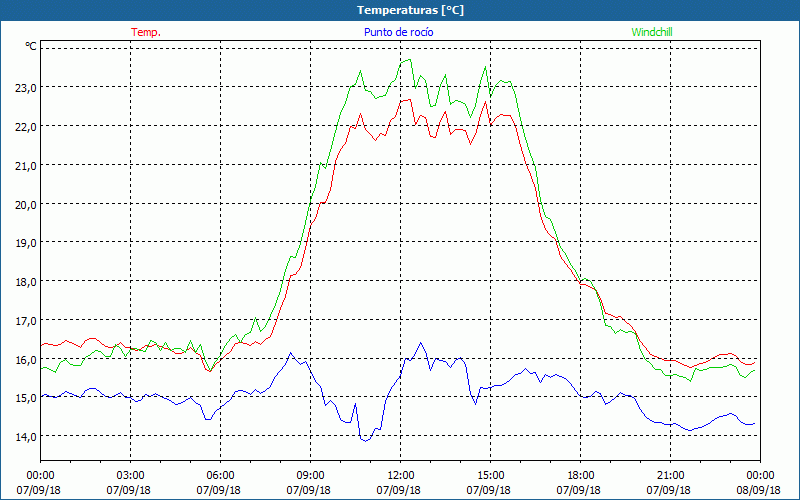Image resolution: width=800 pixels, height=500 pixels.
Task: Click the 12:00 time axis label
Action: coord(399,476)
